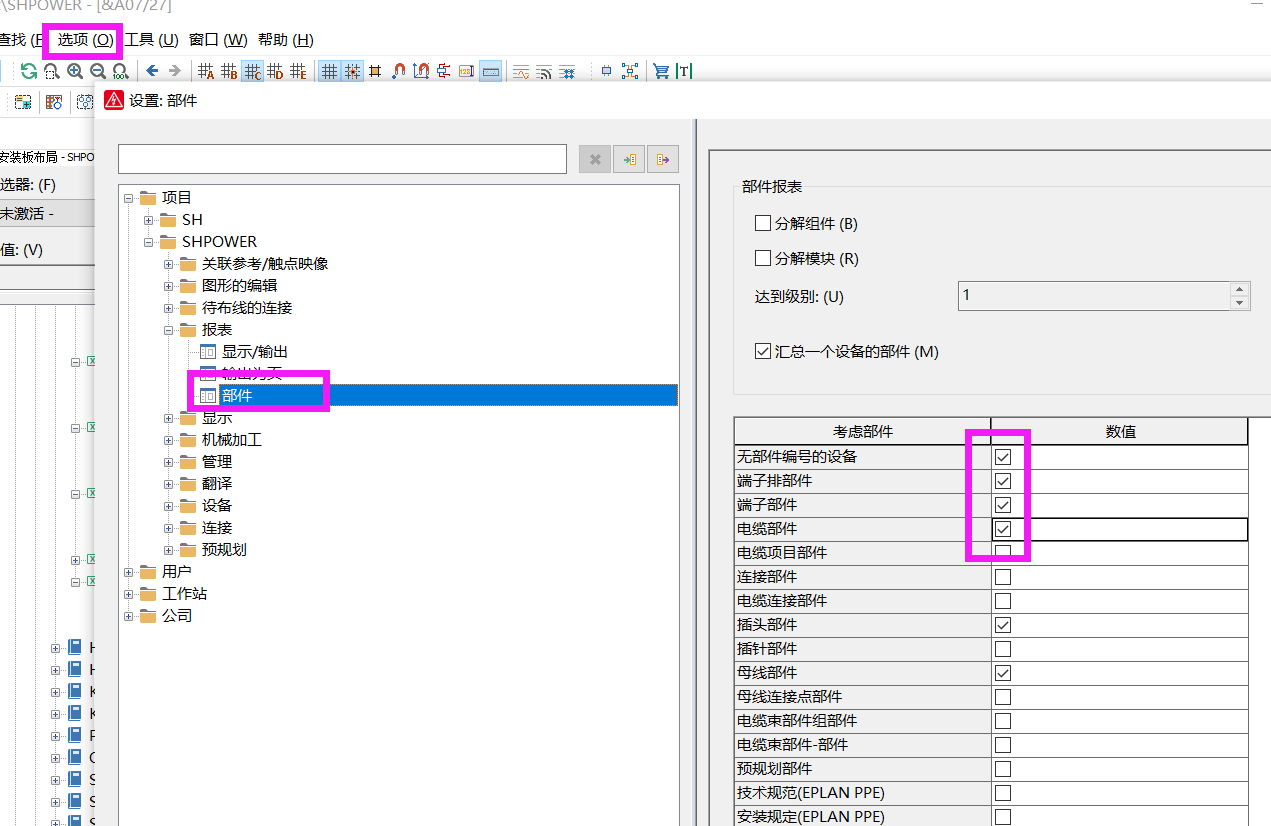Activate the snap to grid magnet icon
Viewport: 1271px width, 826px height.
(398, 71)
